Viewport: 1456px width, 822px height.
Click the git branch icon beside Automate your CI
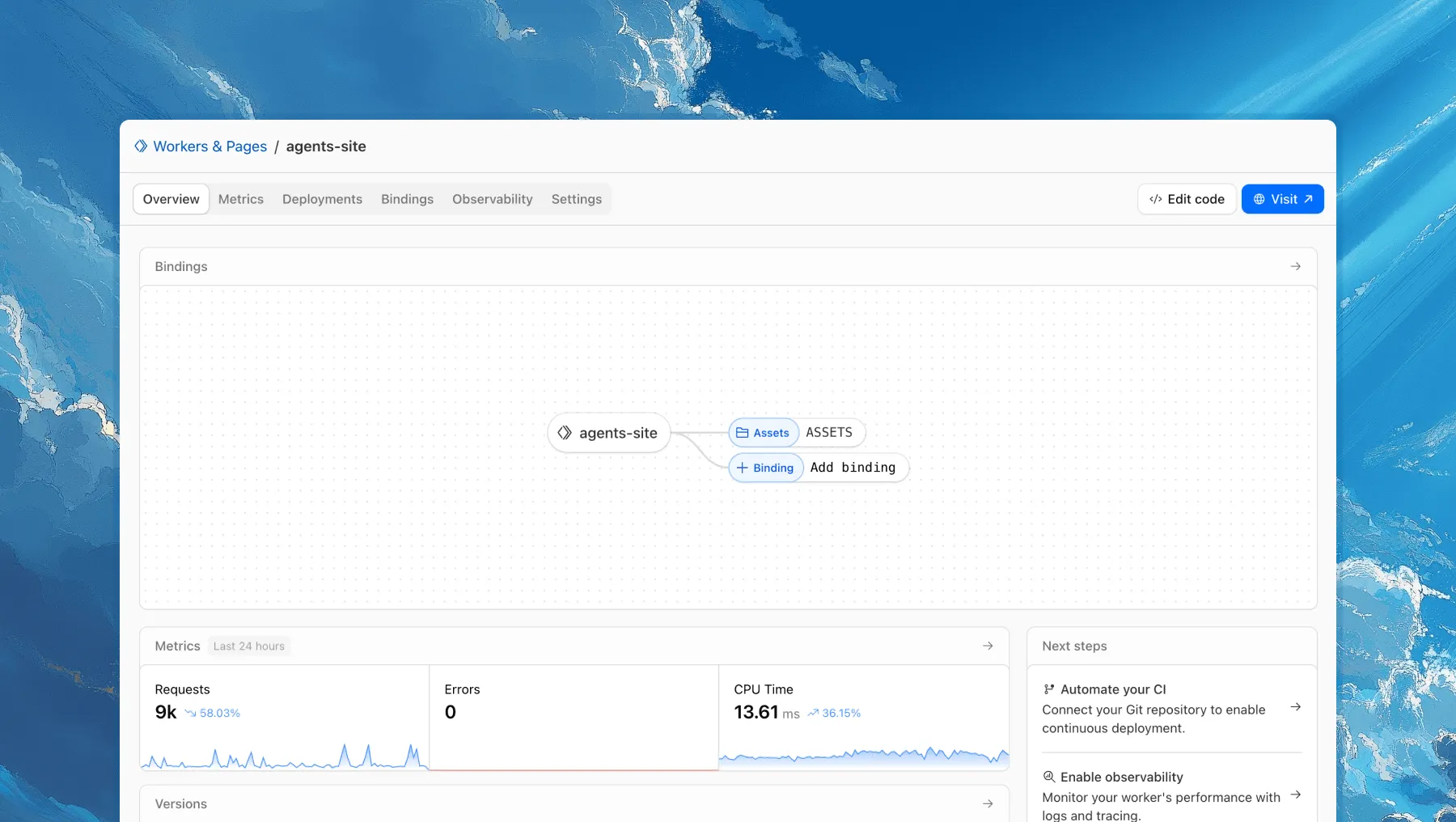click(x=1049, y=689)
